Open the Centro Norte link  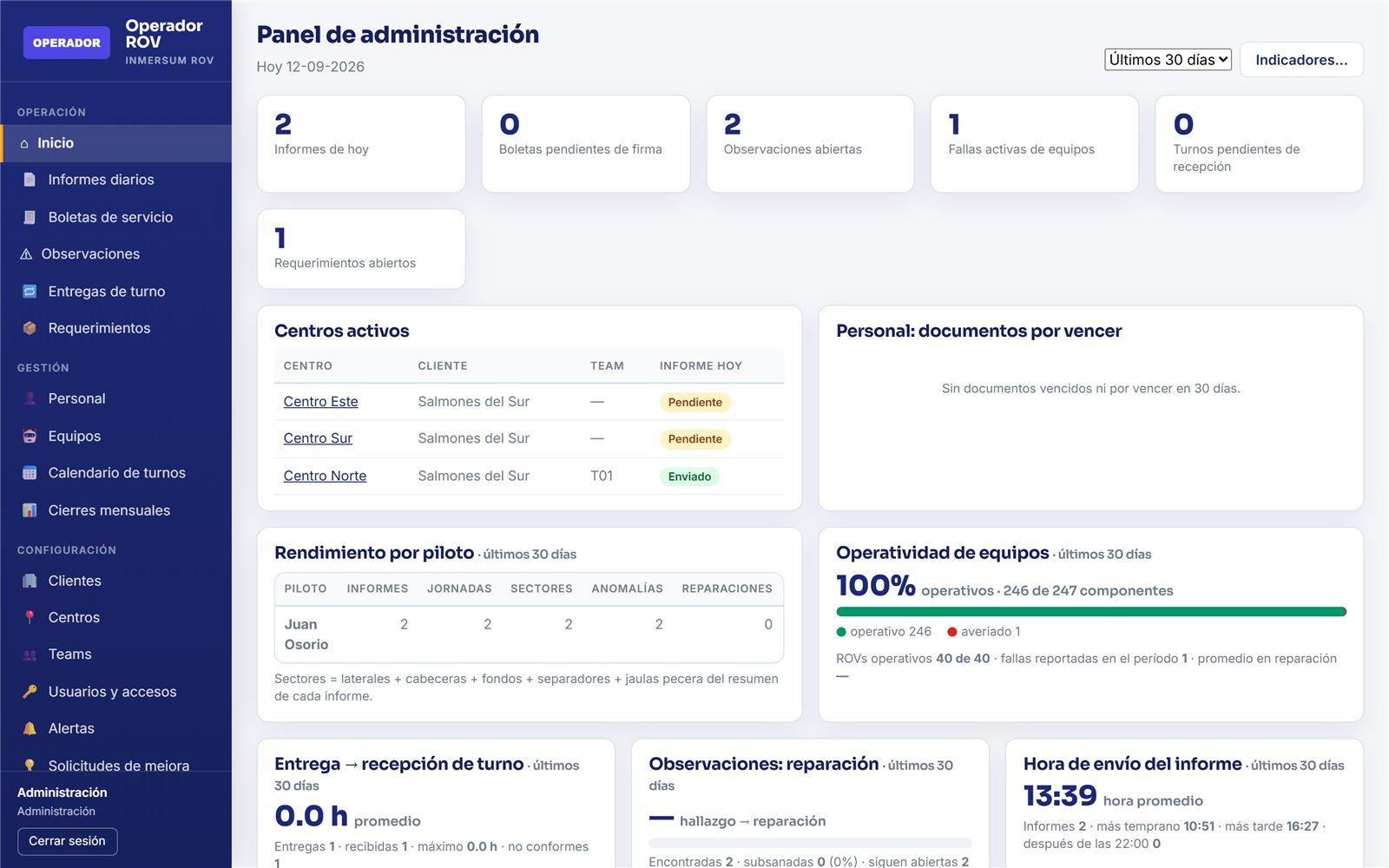(325, 476)
